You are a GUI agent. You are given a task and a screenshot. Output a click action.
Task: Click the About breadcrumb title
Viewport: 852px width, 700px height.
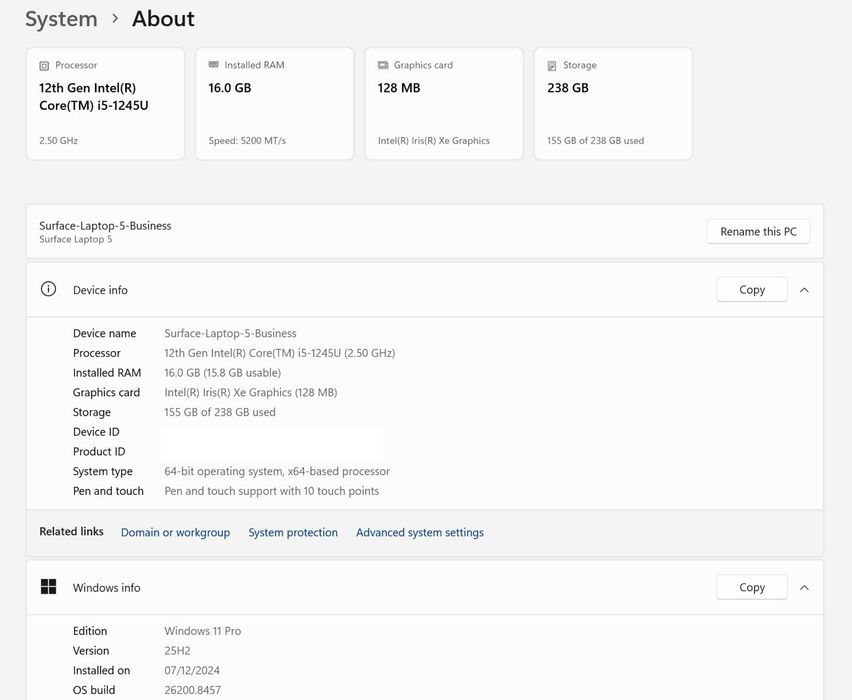tap(163, 19)
